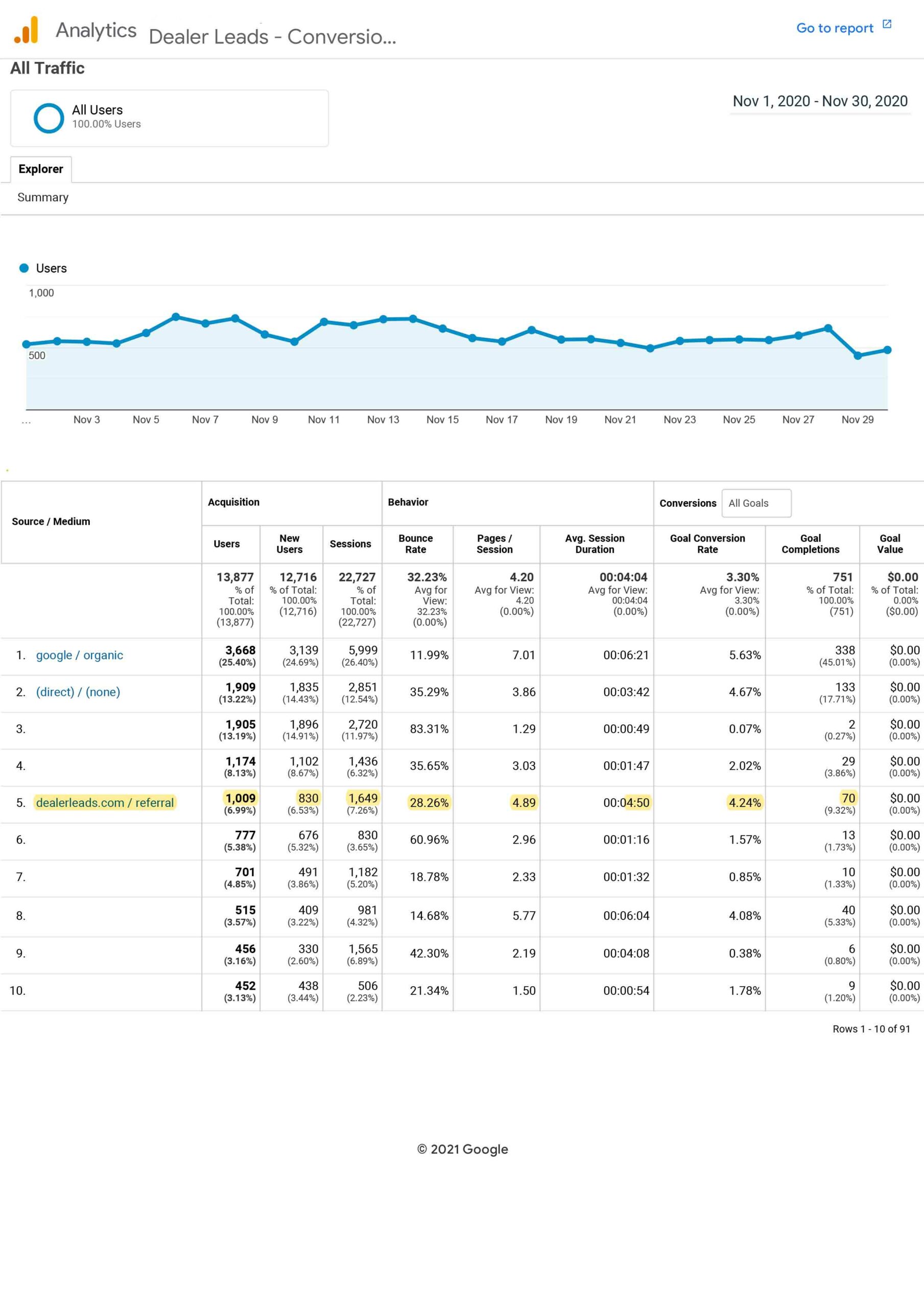Click the Nov 5 data point on chart
This screenshot has height=1308, width=924.
(146, 333)
